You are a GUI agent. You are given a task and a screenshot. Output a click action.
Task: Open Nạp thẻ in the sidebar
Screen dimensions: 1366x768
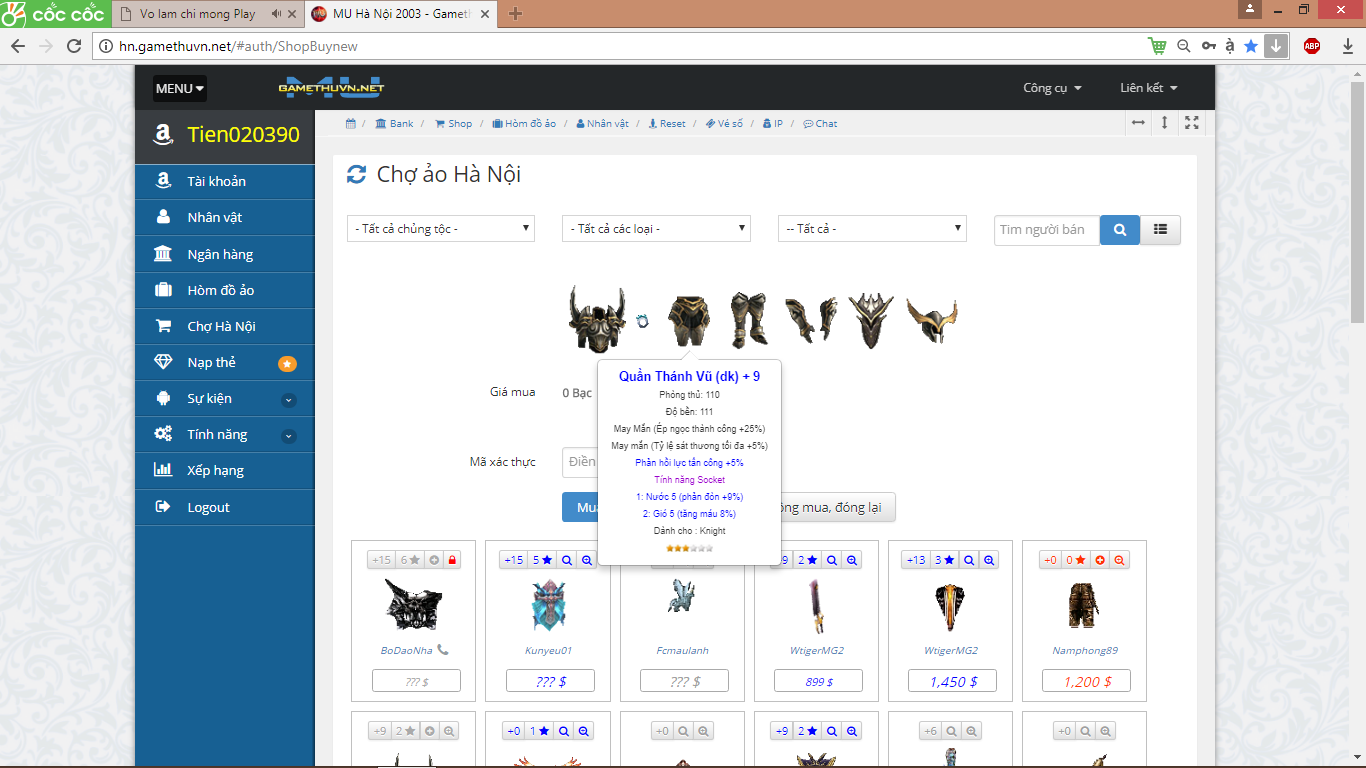click(x=225, y=362)
